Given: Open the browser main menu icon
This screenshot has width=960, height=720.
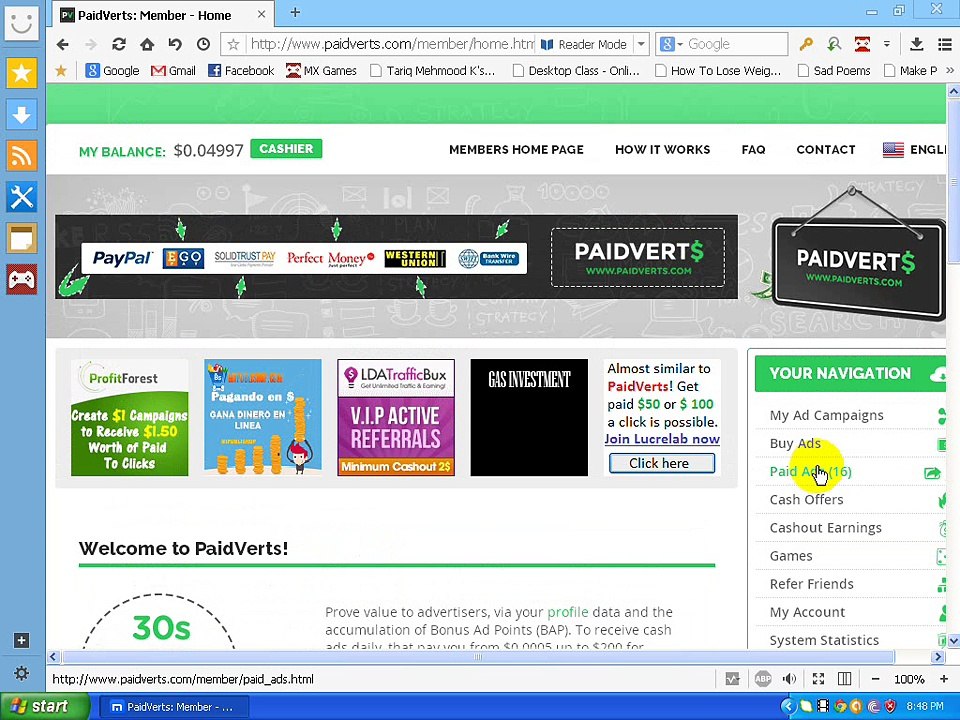Looking at the screenshot, I should (x=945, y=44).
